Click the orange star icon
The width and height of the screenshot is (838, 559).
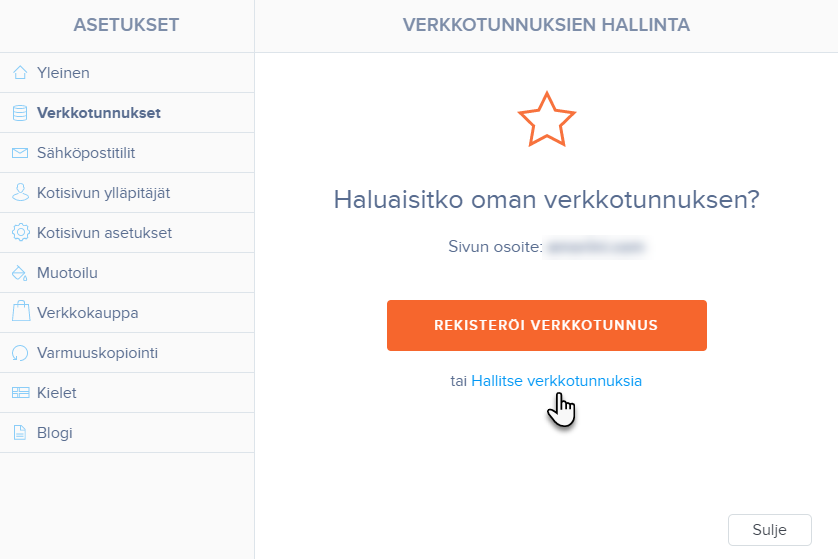pos(547,119)
